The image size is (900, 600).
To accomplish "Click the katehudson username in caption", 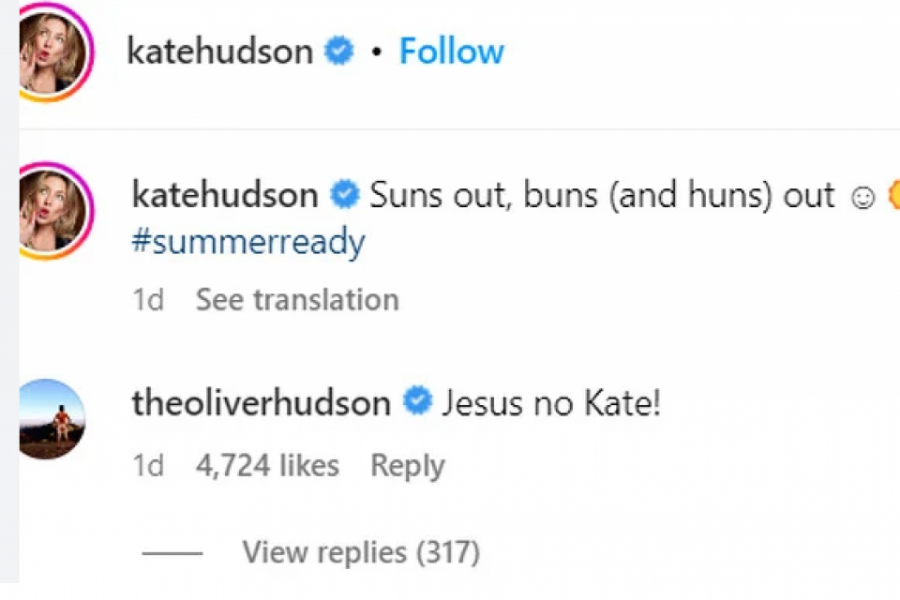I will [225, 195].
